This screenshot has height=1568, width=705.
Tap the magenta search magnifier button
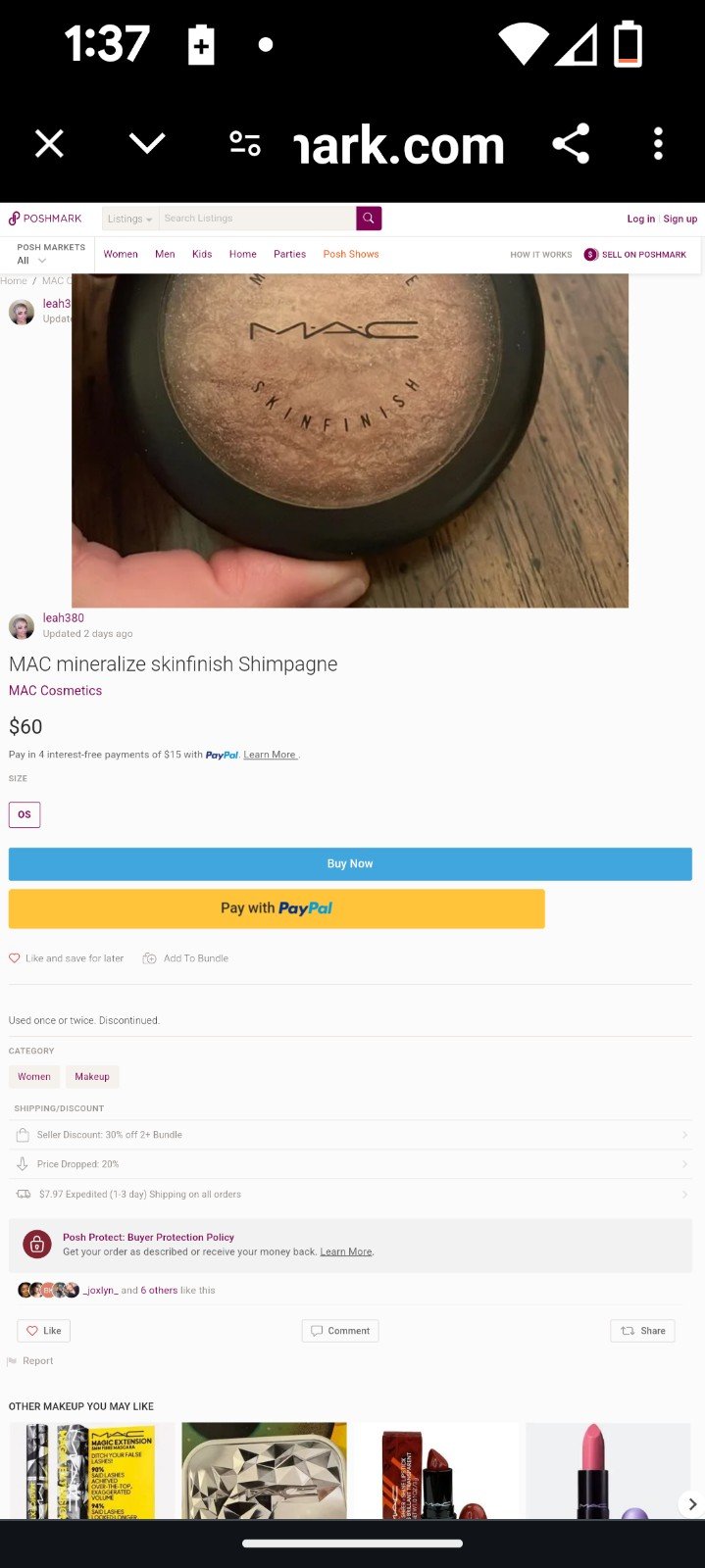[369, 219]
